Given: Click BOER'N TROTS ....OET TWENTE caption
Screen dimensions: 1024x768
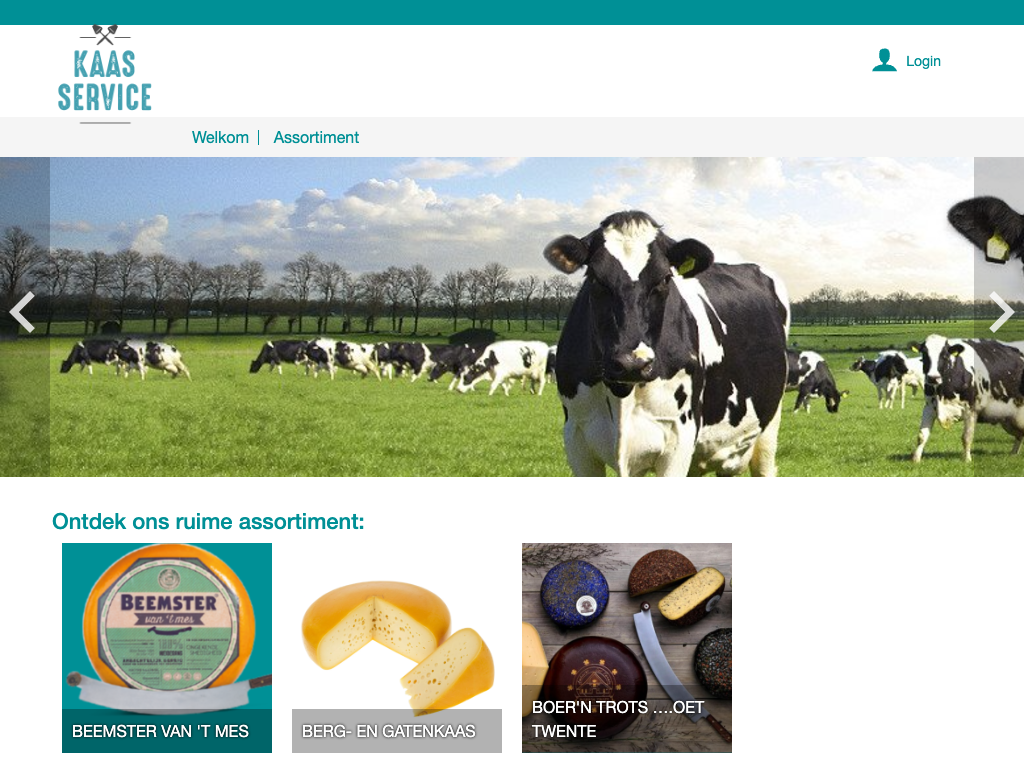Looking at the screenshot, I should click(618, 719).
